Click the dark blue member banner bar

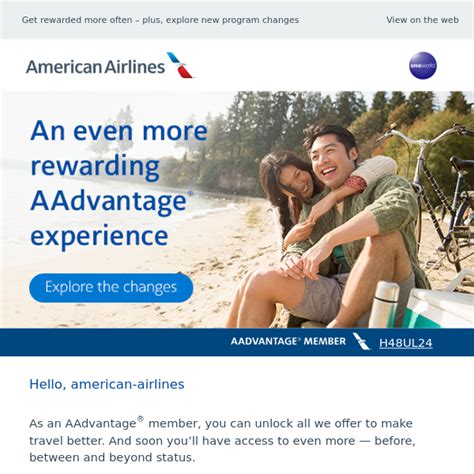(237, 342)
